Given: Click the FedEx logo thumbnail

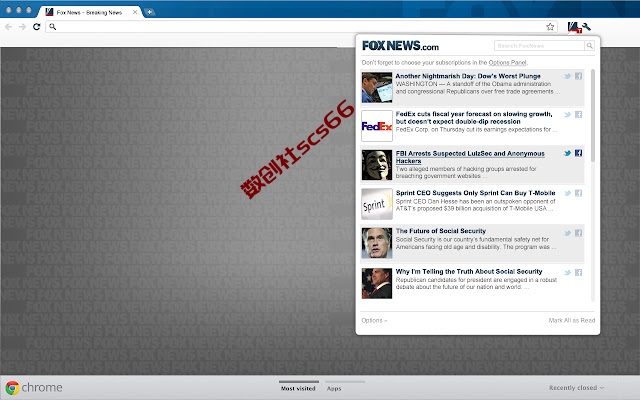Looking at the screenshot, I should click(x=377, y=126).
